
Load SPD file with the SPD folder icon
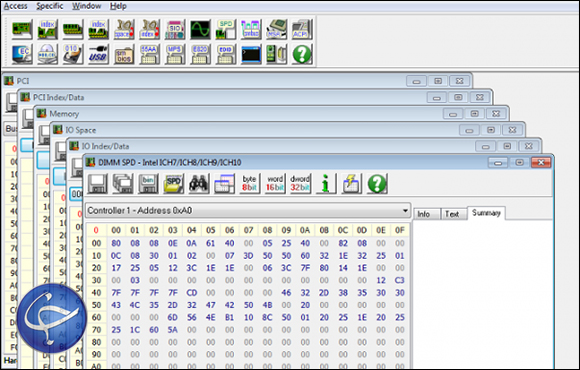click(173, 184)
